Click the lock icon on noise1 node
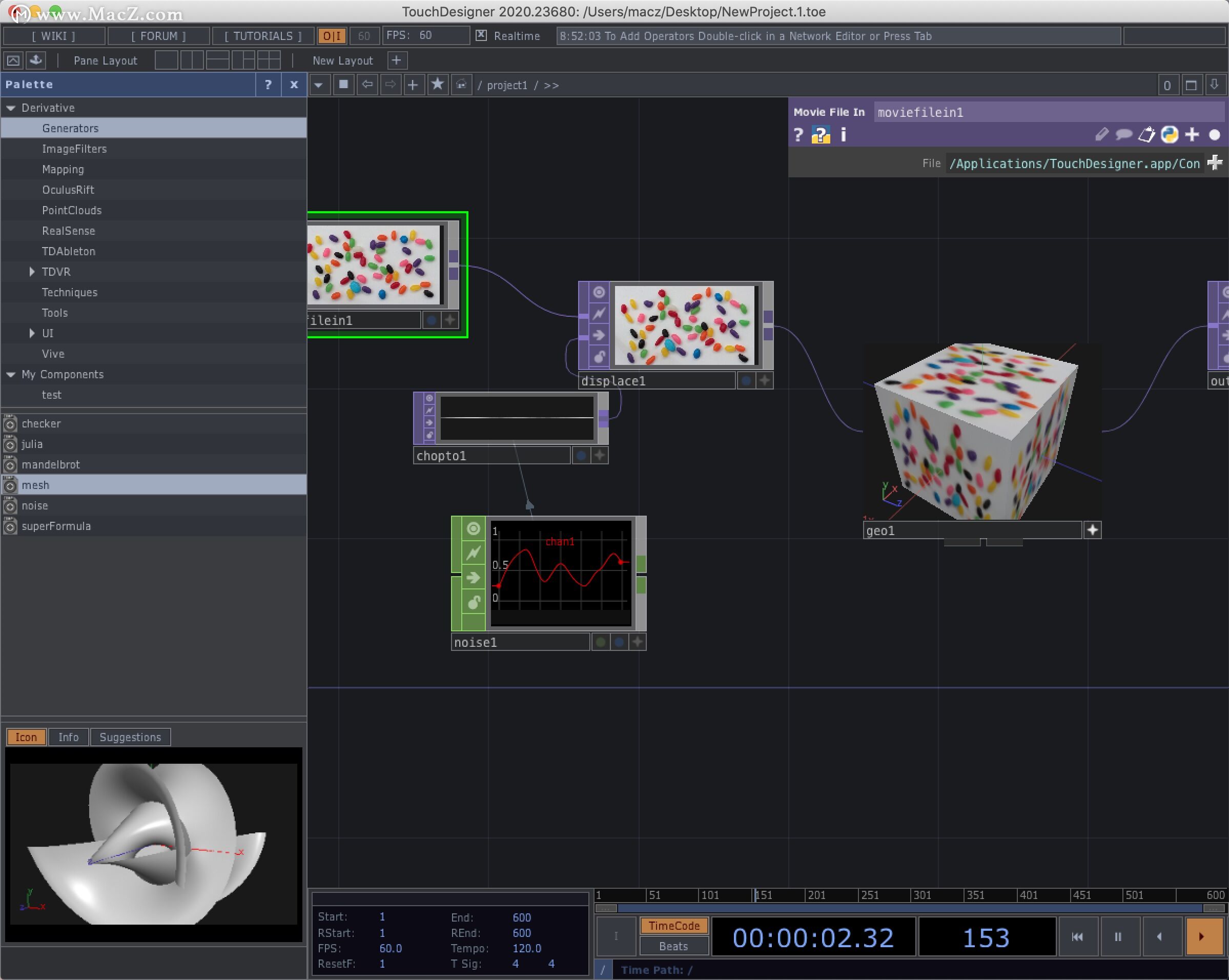 (473, 603)
